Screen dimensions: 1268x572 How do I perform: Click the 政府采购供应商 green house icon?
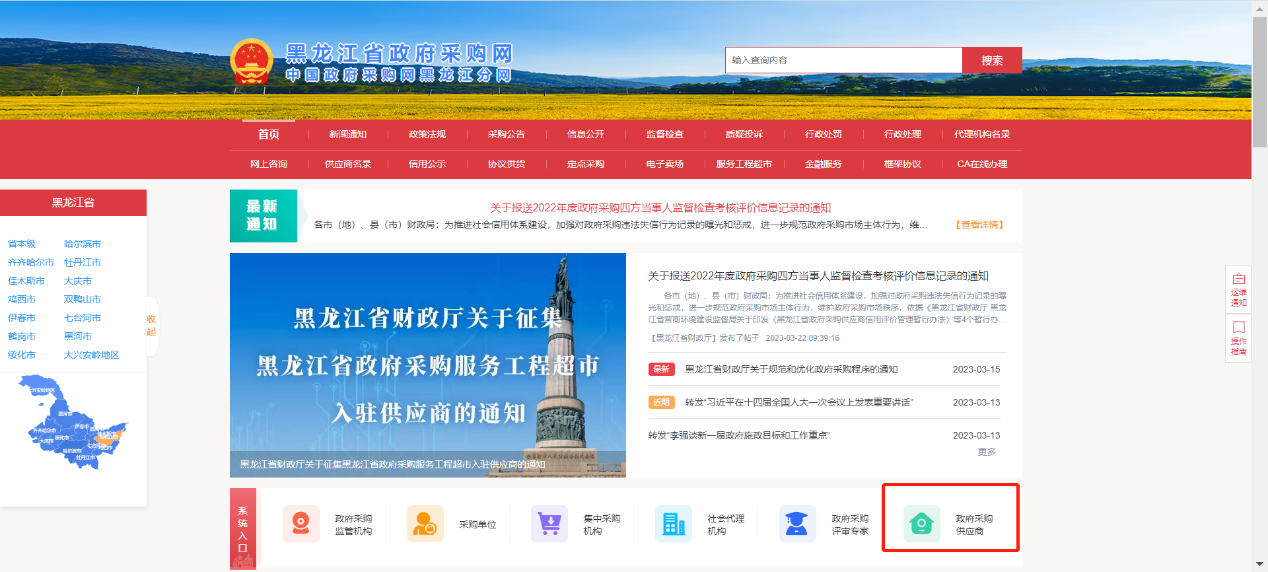click(x=921, y=524)
